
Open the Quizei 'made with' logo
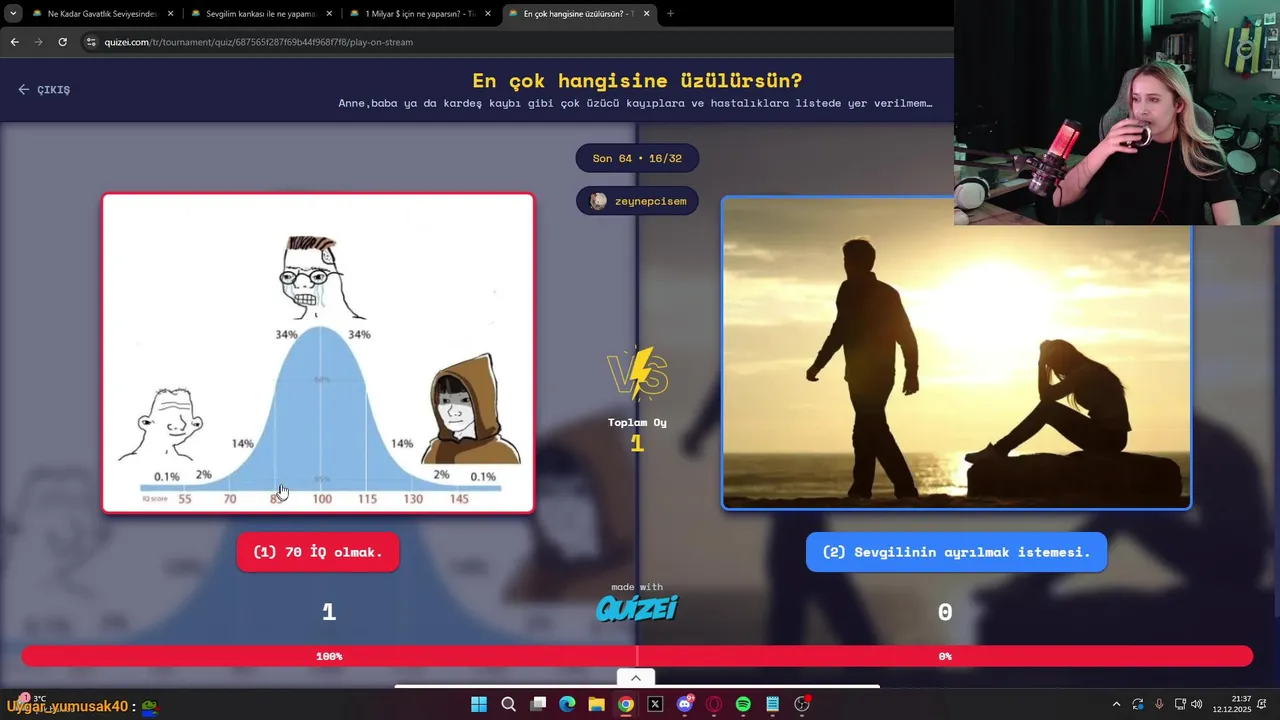click(637, 601)
